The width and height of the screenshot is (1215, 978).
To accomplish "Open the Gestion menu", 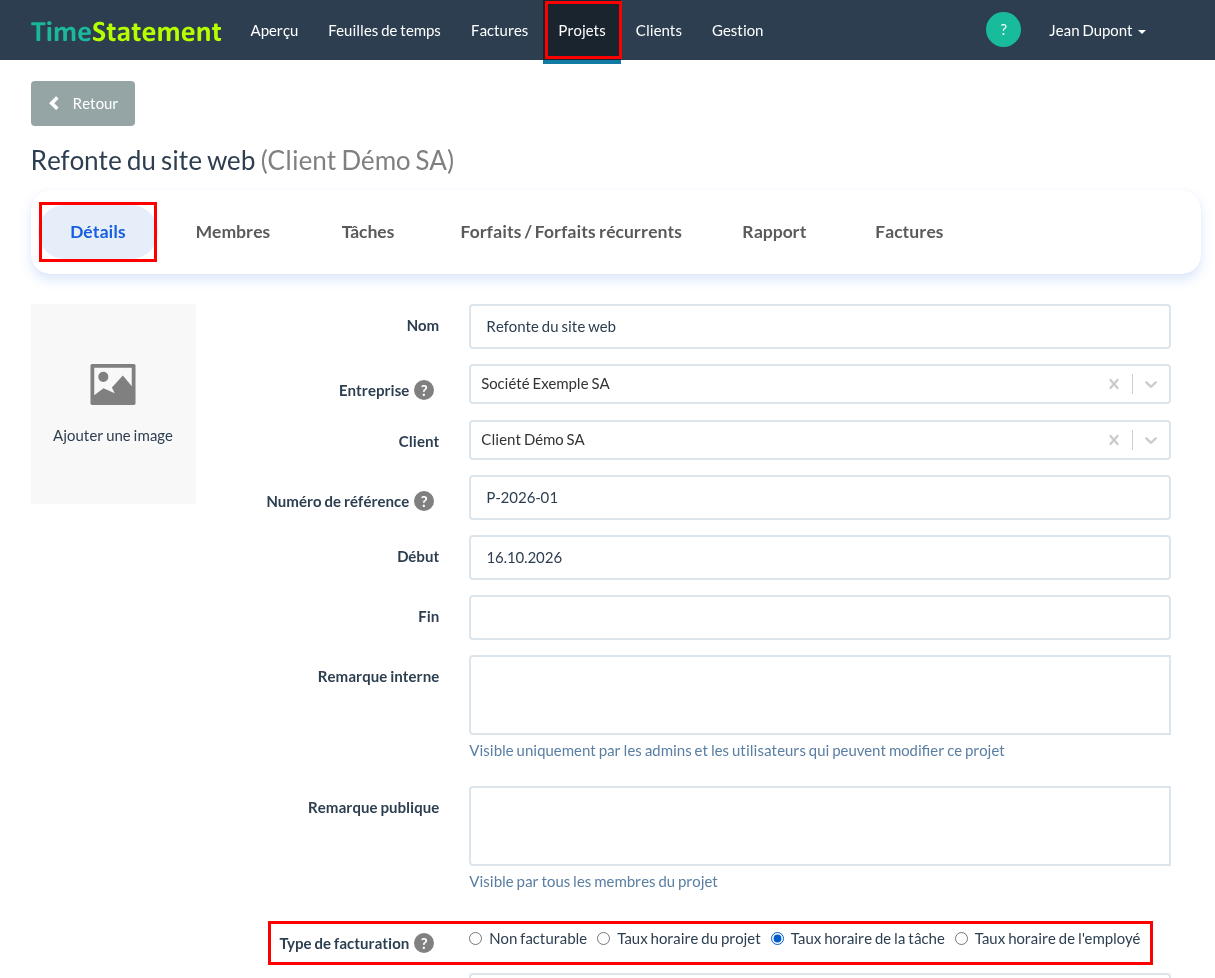I will tap(738, 31).
